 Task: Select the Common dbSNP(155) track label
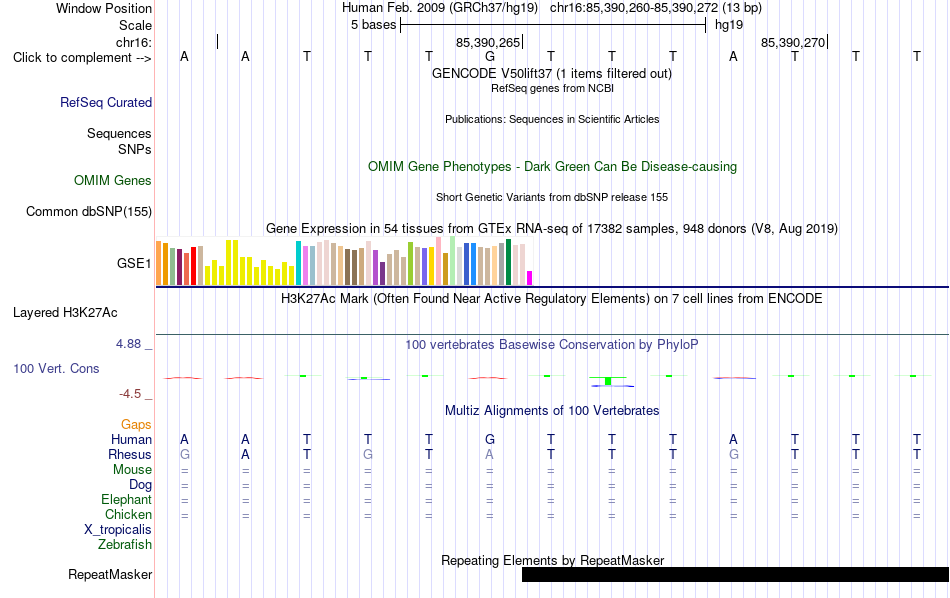(x=89, y=211)
